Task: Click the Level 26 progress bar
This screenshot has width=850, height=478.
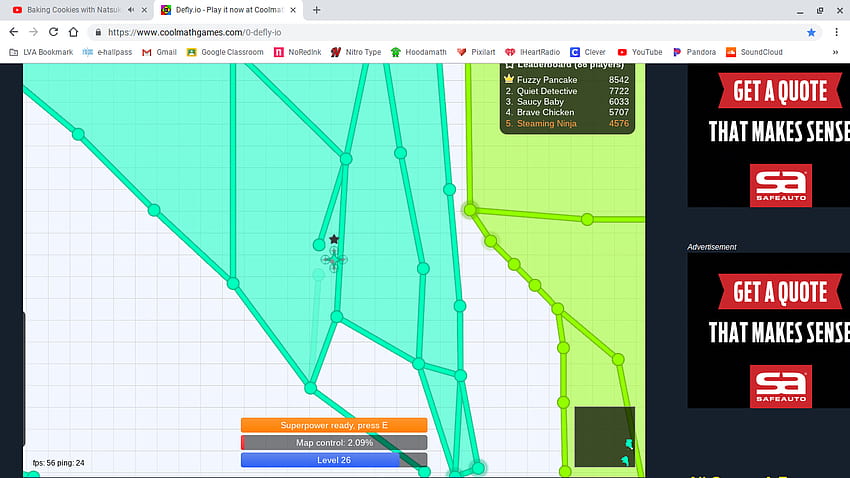Action: click(x=334, y=460)
